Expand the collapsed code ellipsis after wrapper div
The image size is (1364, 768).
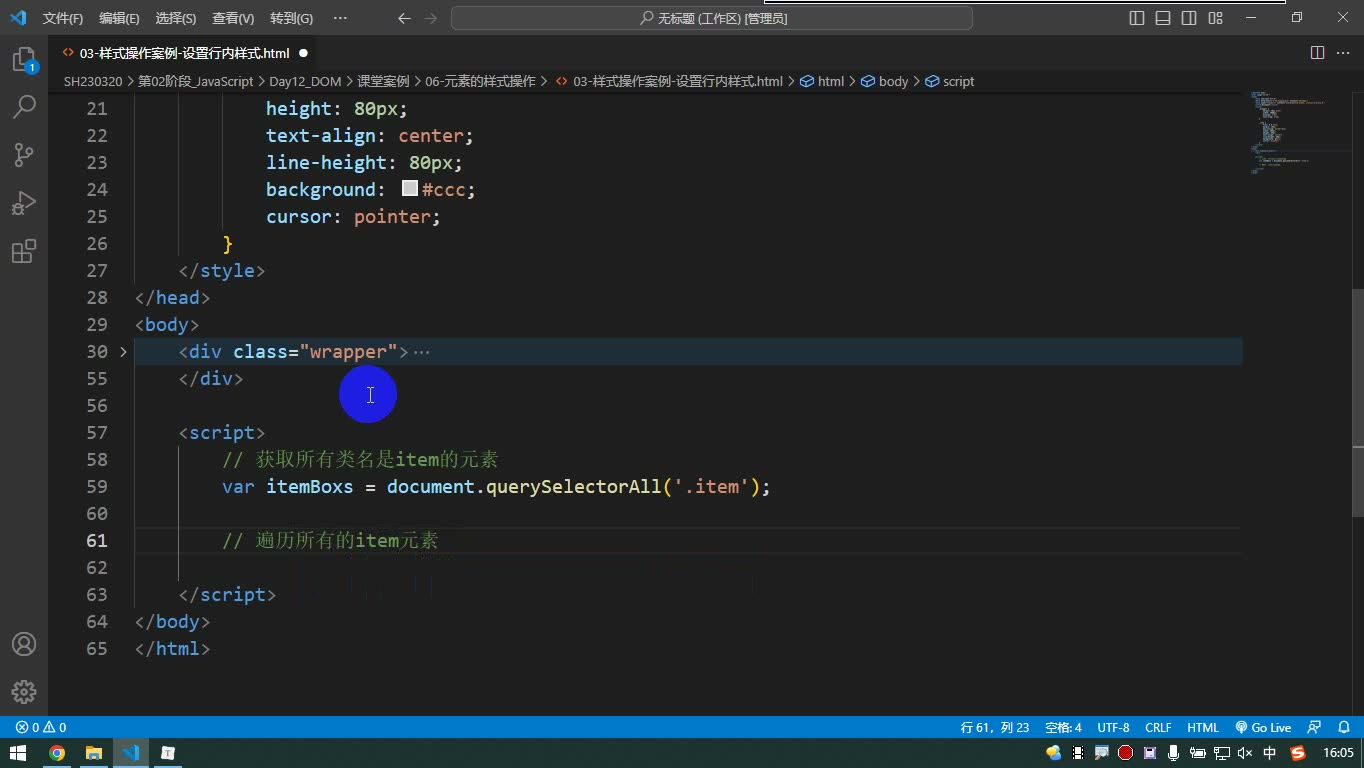click(x=422, y=352)
